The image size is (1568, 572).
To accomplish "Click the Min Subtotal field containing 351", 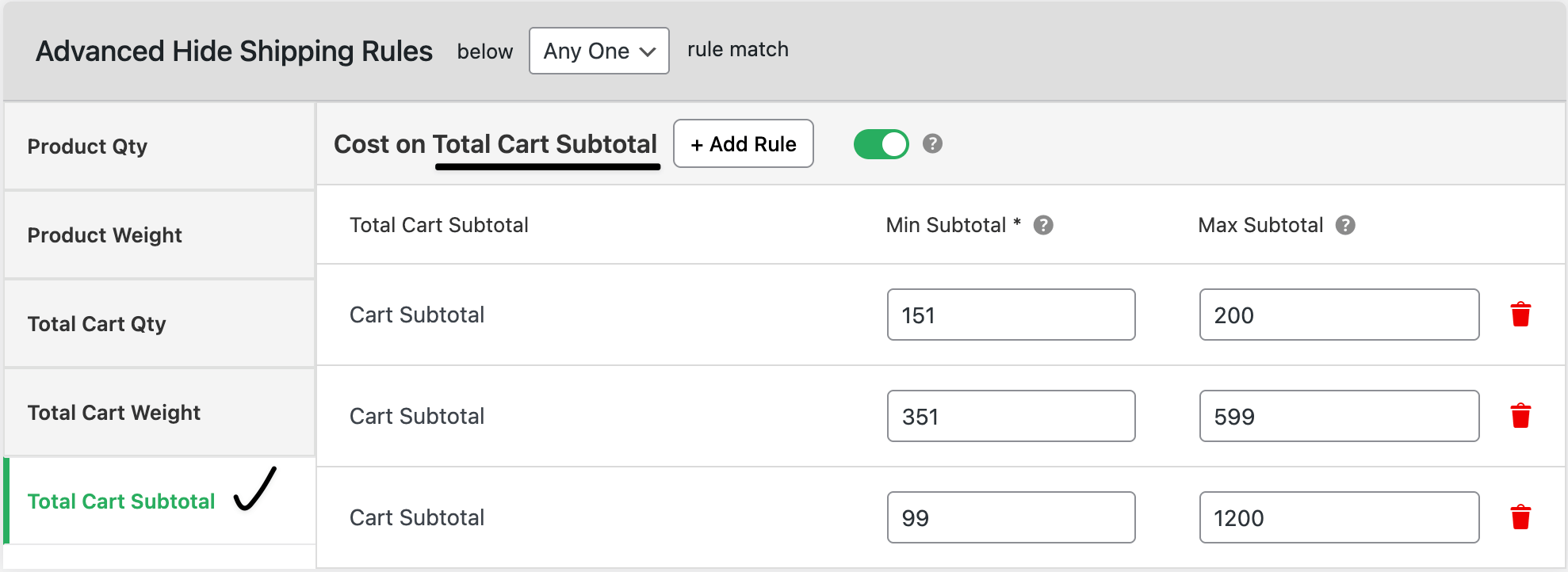I will tap(1011, 416).
